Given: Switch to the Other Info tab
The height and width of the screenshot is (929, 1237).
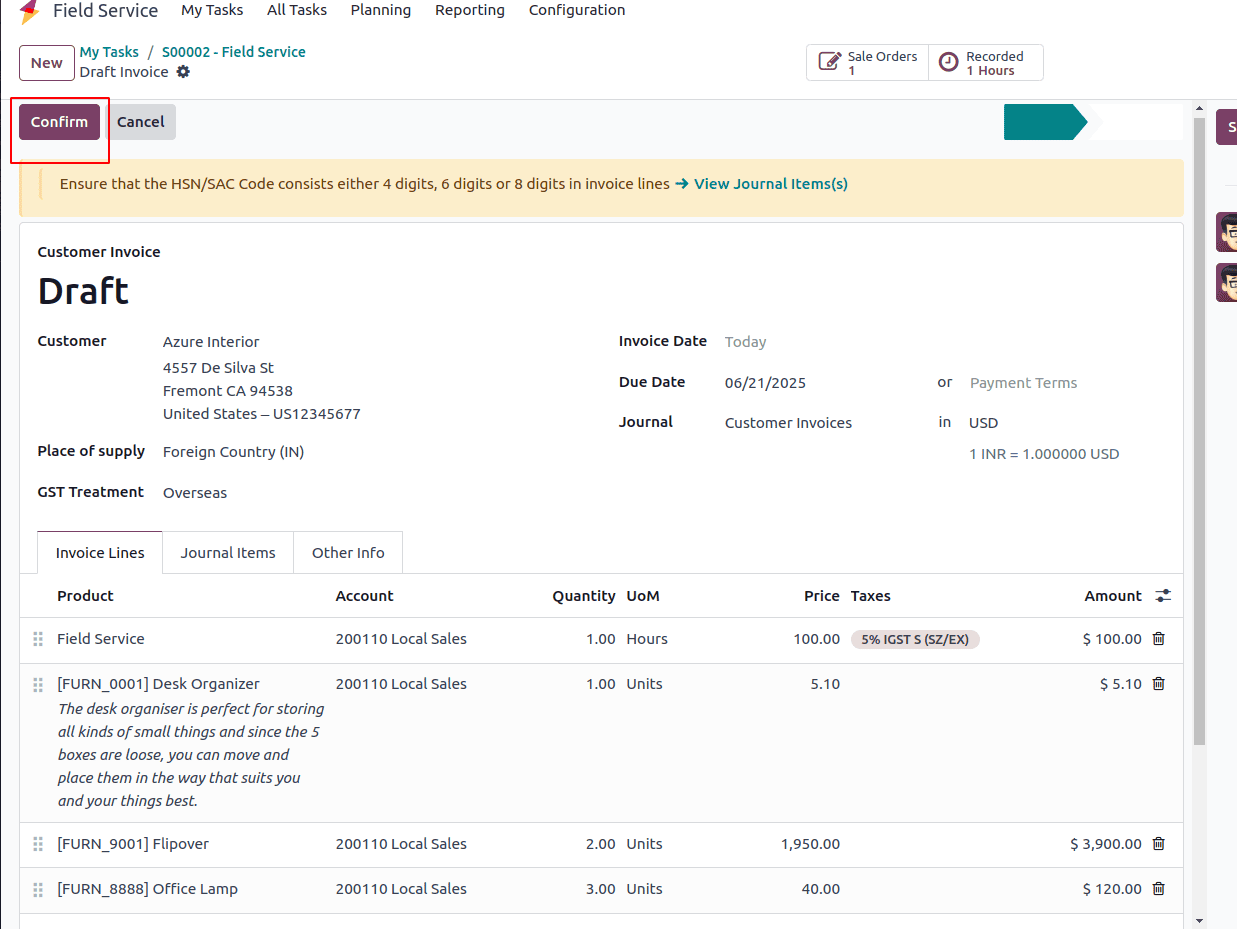Looking at the screenshot, I should (348, 553).
